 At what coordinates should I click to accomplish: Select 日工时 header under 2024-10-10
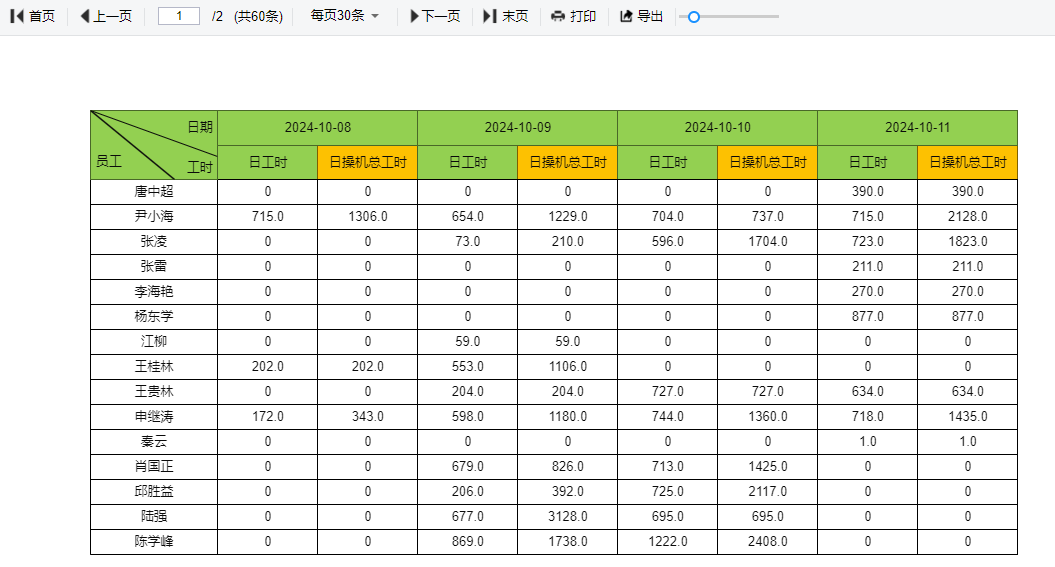tap(667, 162)
